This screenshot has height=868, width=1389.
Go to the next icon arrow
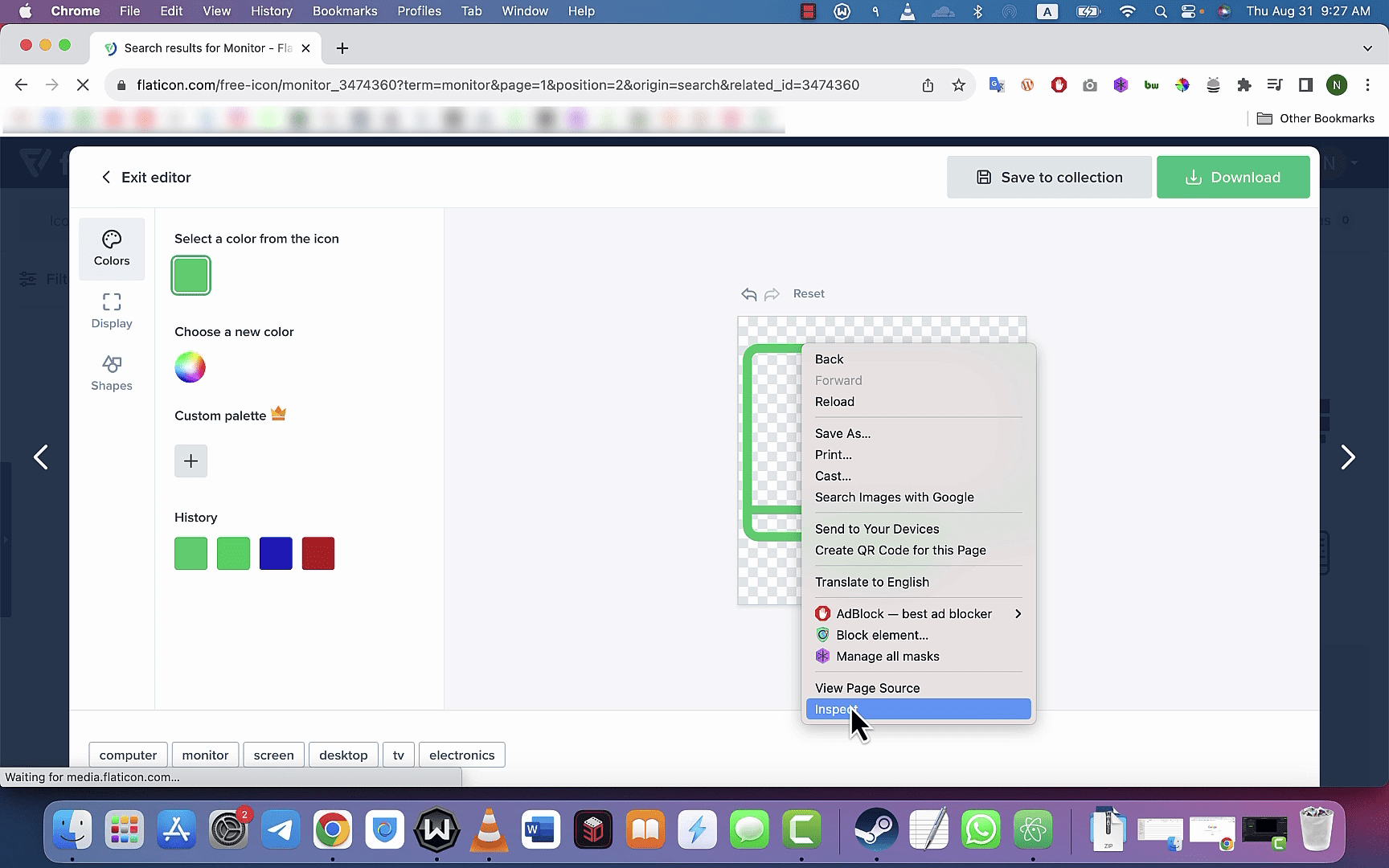pyautogui.click(x=1348, y=457)
